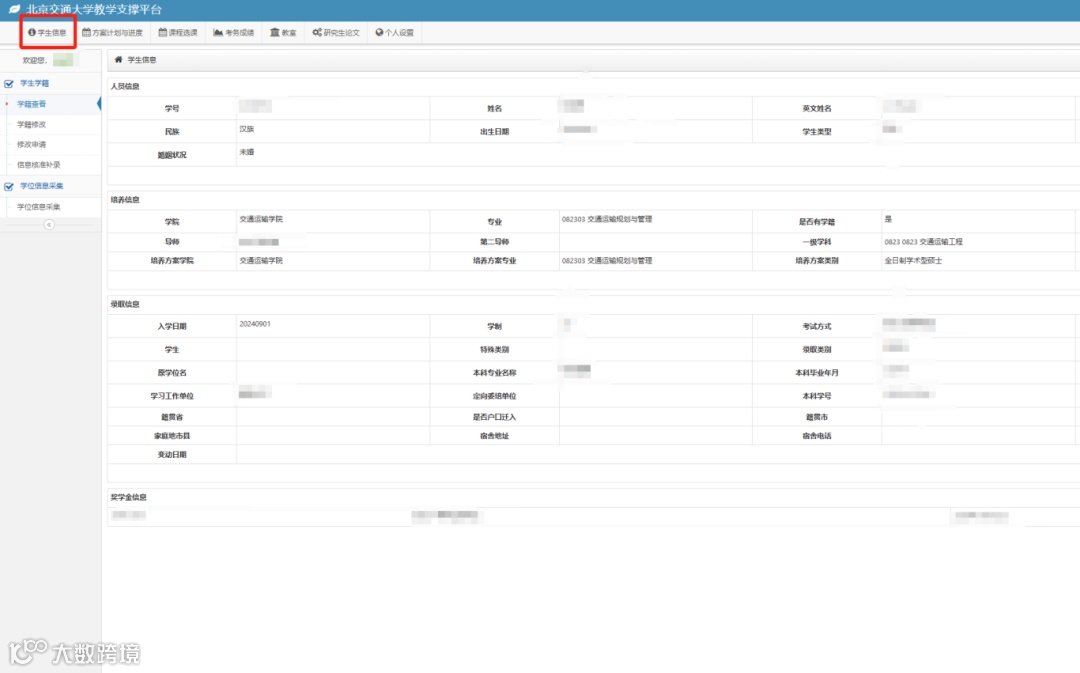Open 信息核准补录 in the sidebar

point(39,165)
